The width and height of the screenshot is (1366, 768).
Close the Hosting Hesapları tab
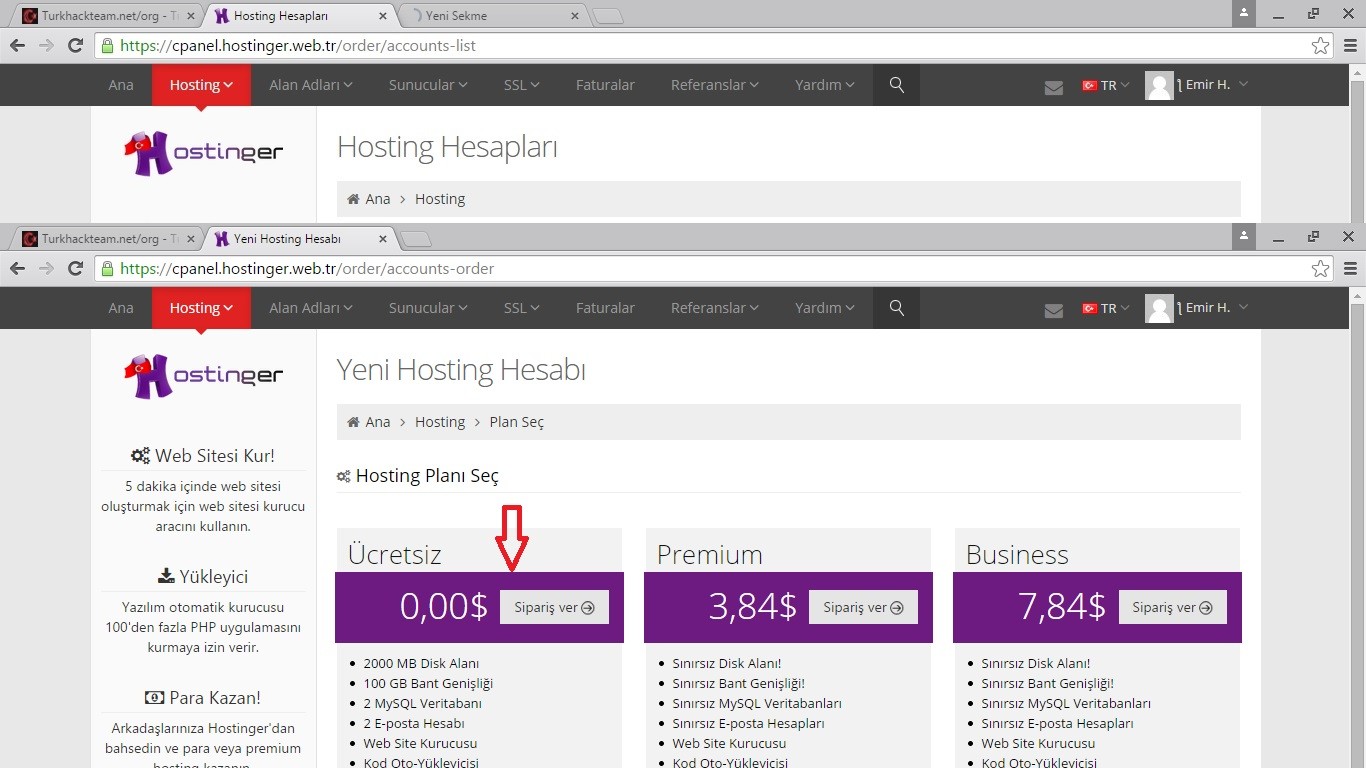(383, 16)
